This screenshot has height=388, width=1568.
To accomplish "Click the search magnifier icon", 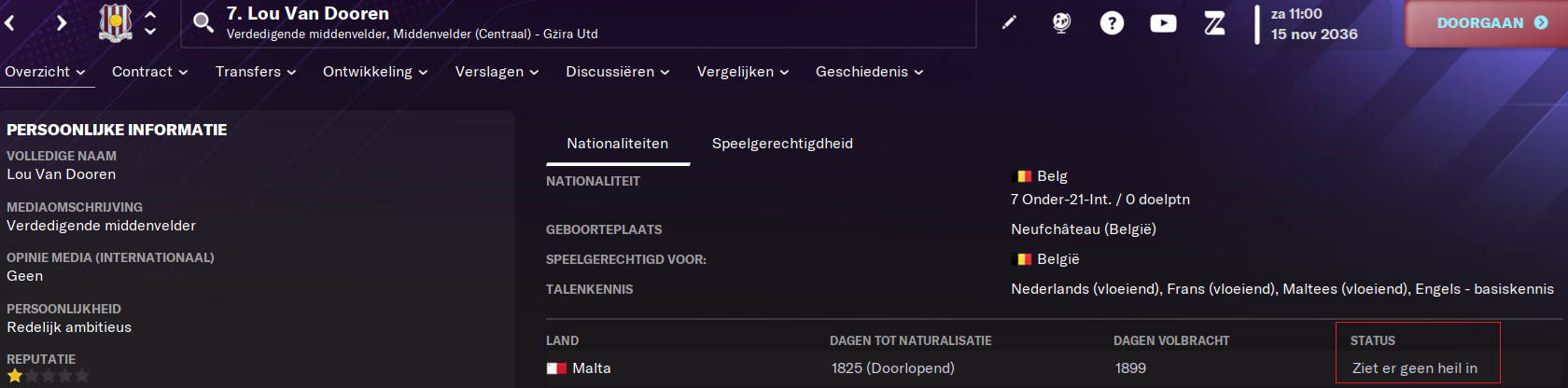I will click(203, 21).
